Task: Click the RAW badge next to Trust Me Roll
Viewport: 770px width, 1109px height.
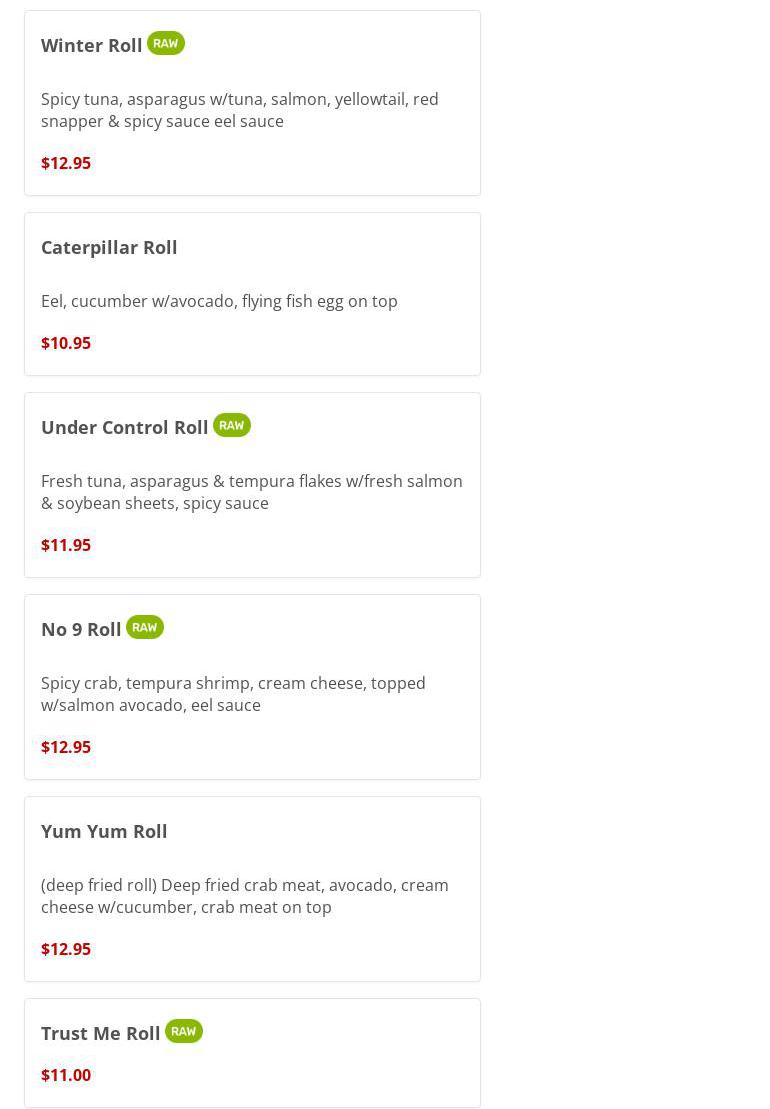Action: (184, 1031)
